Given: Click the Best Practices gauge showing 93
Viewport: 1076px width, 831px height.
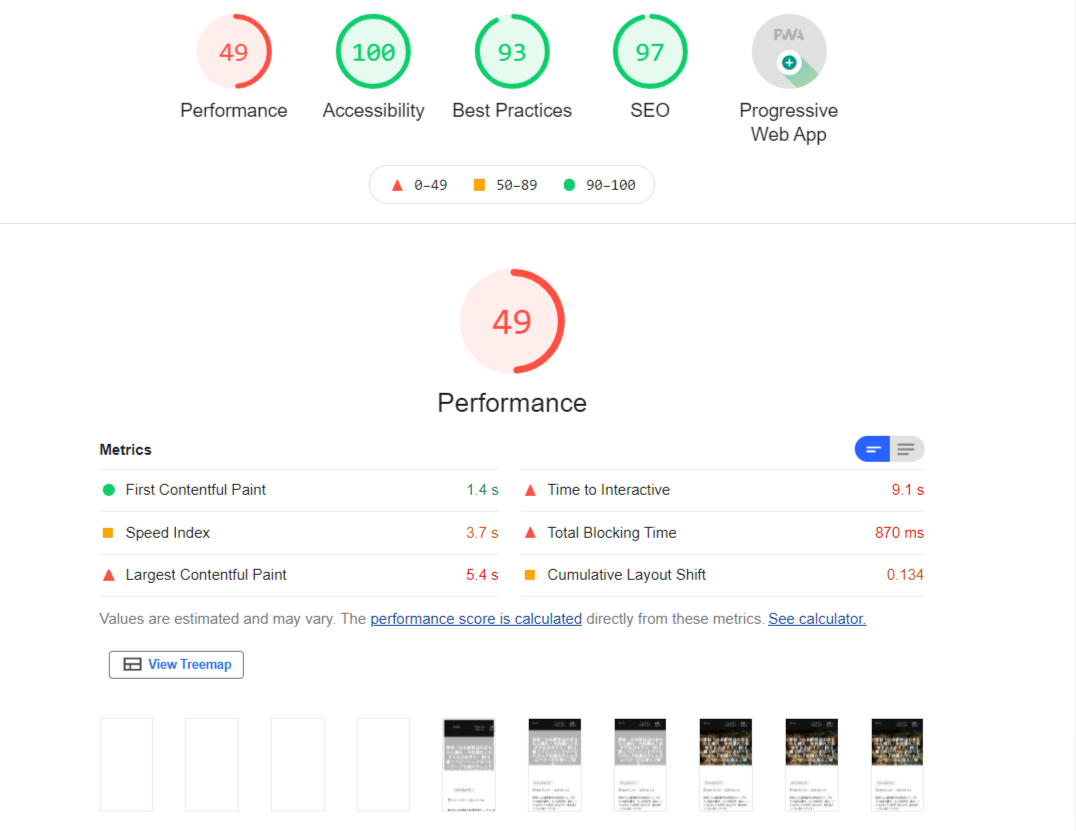Looking at the screenshot, I should (512, 52).
